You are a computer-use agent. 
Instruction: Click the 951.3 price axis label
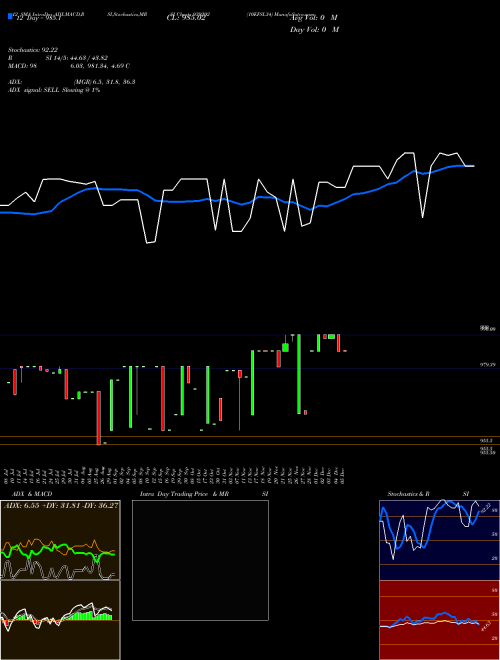point(487,440)
